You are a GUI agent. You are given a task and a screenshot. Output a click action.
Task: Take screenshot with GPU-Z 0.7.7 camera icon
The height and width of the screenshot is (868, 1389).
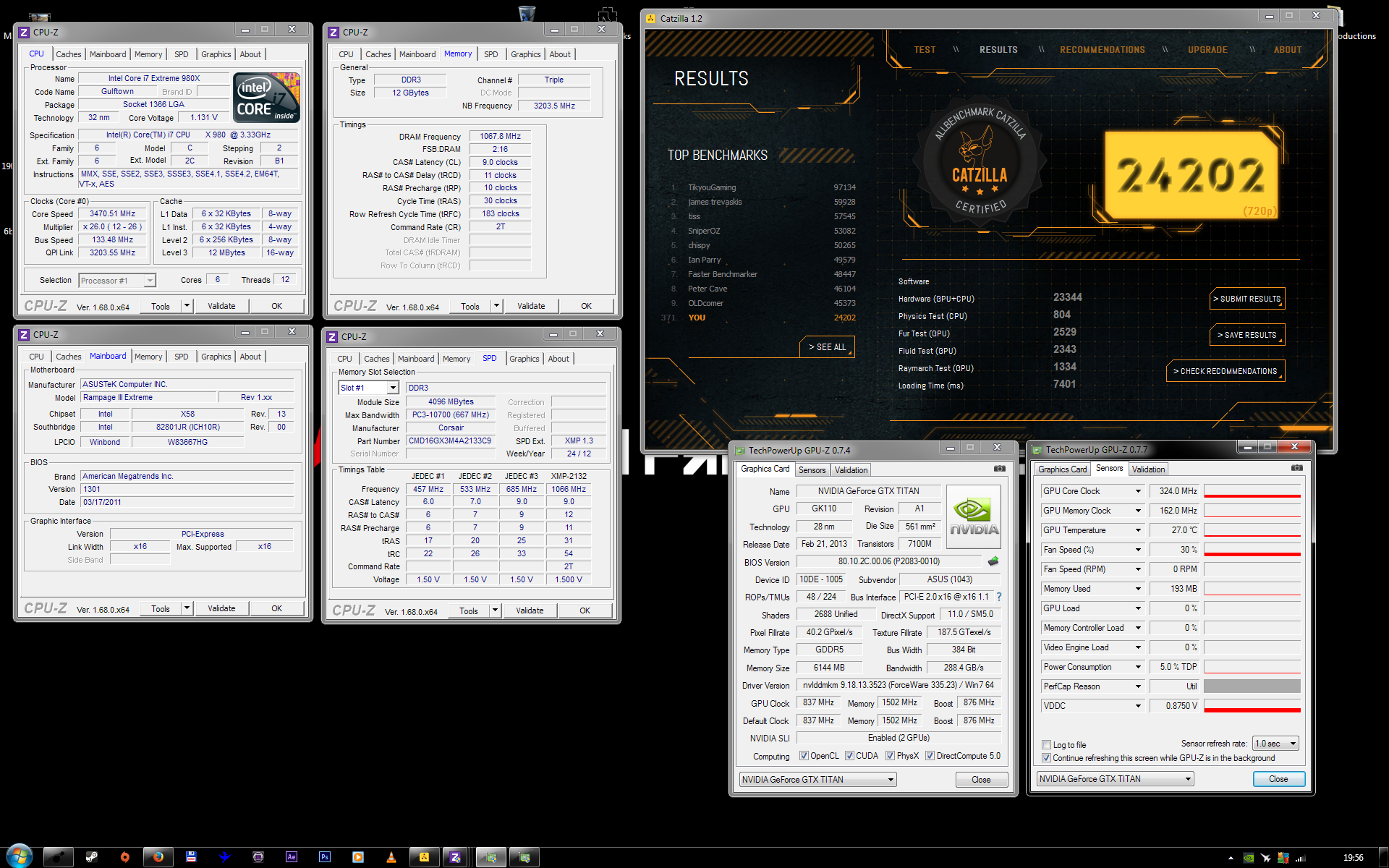tap(1297, 468)
